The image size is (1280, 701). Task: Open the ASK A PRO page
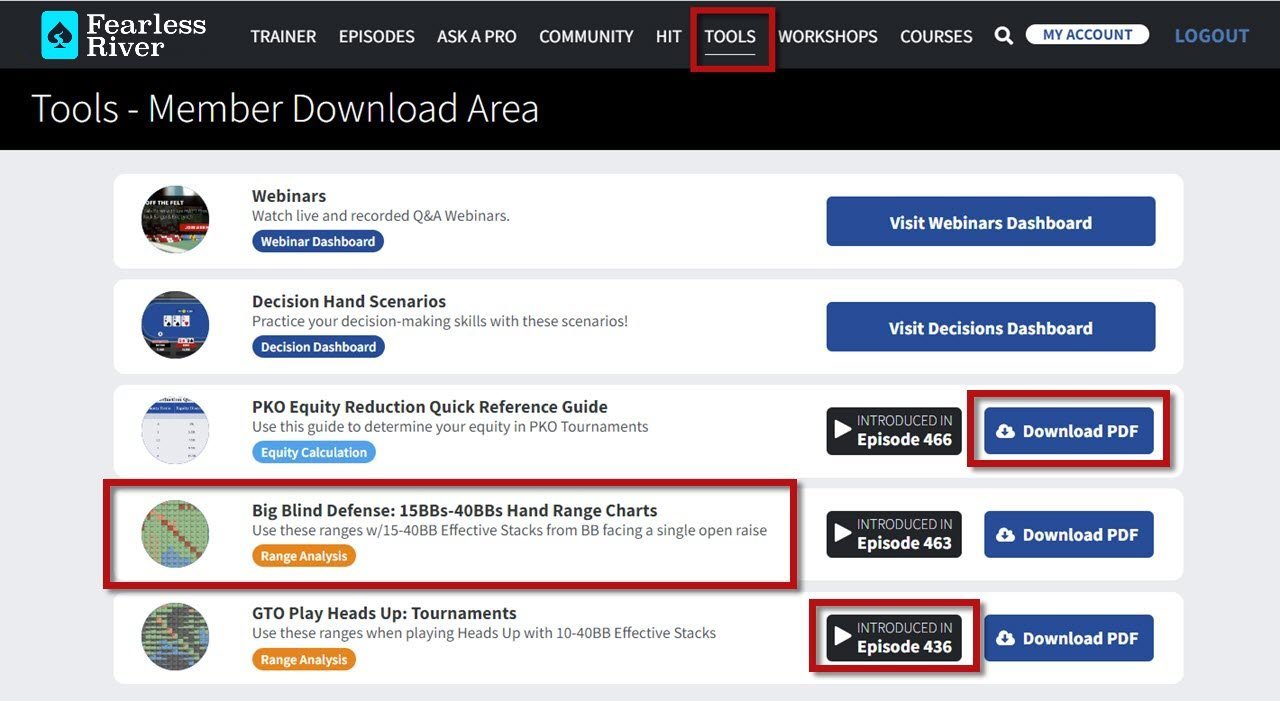[x=476, y=36]
